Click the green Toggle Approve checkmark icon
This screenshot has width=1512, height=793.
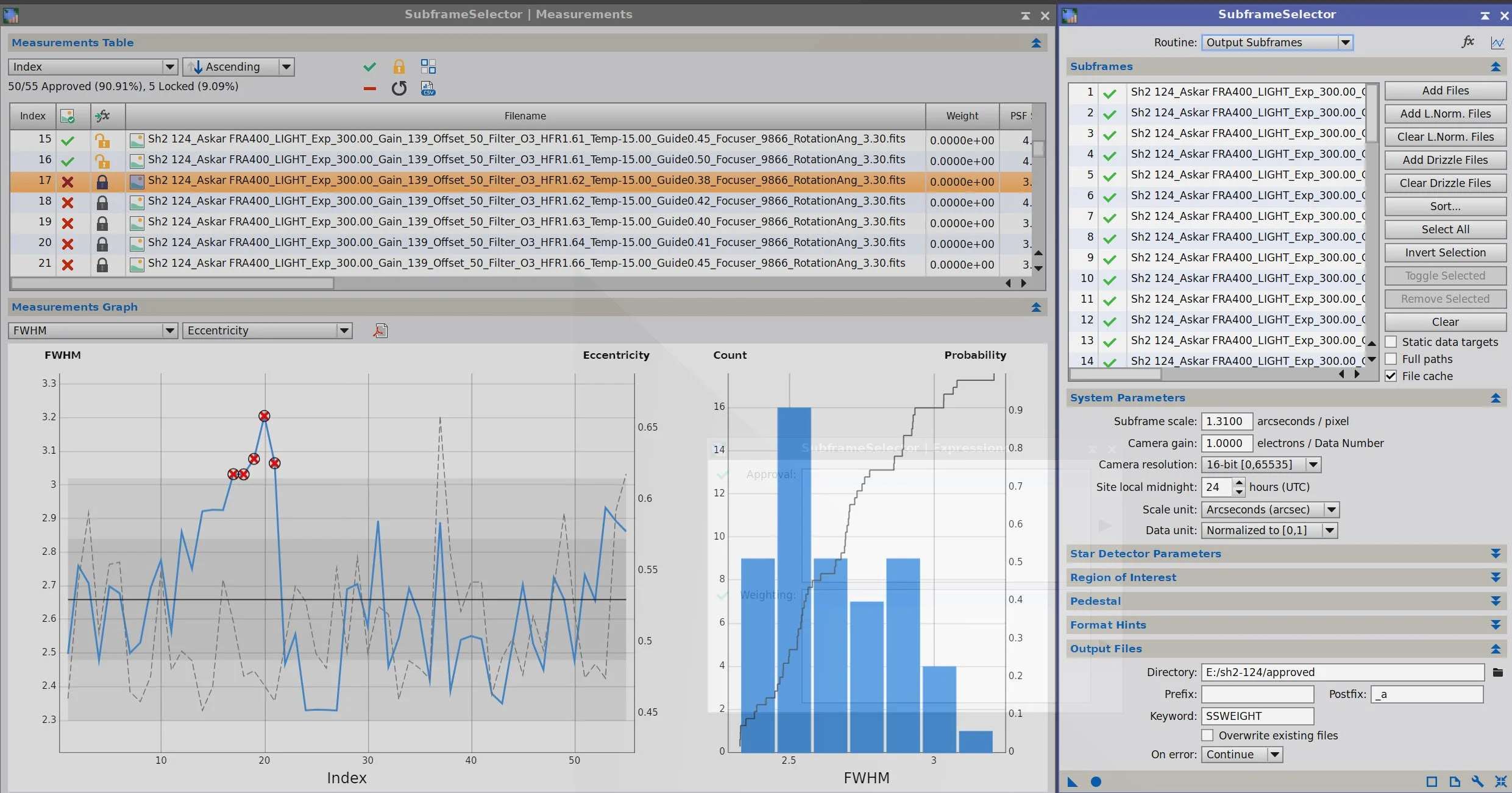coord(369,67)
